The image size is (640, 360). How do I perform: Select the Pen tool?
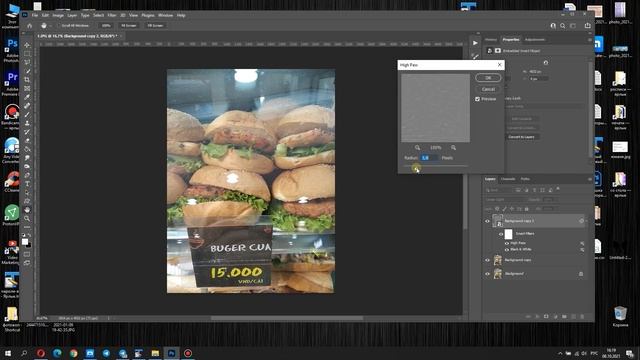pyautogui.click(x=27, y=175)
